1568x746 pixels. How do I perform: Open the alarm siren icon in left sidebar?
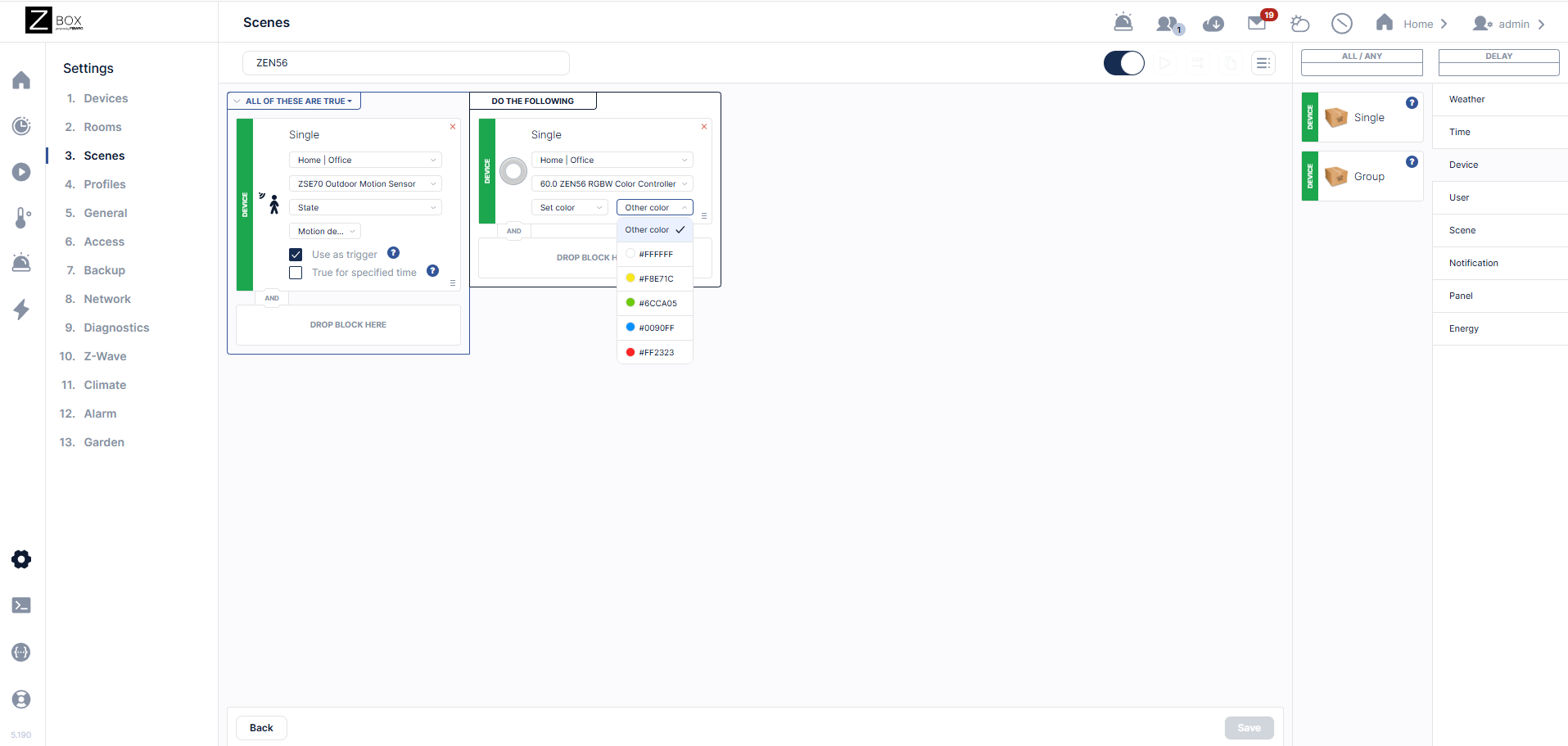[22, 263]
